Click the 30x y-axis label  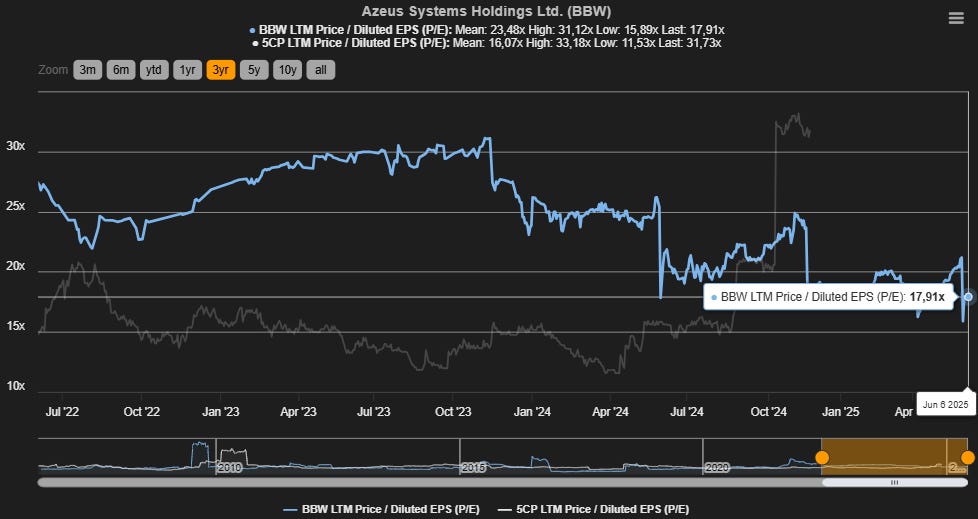16,146
